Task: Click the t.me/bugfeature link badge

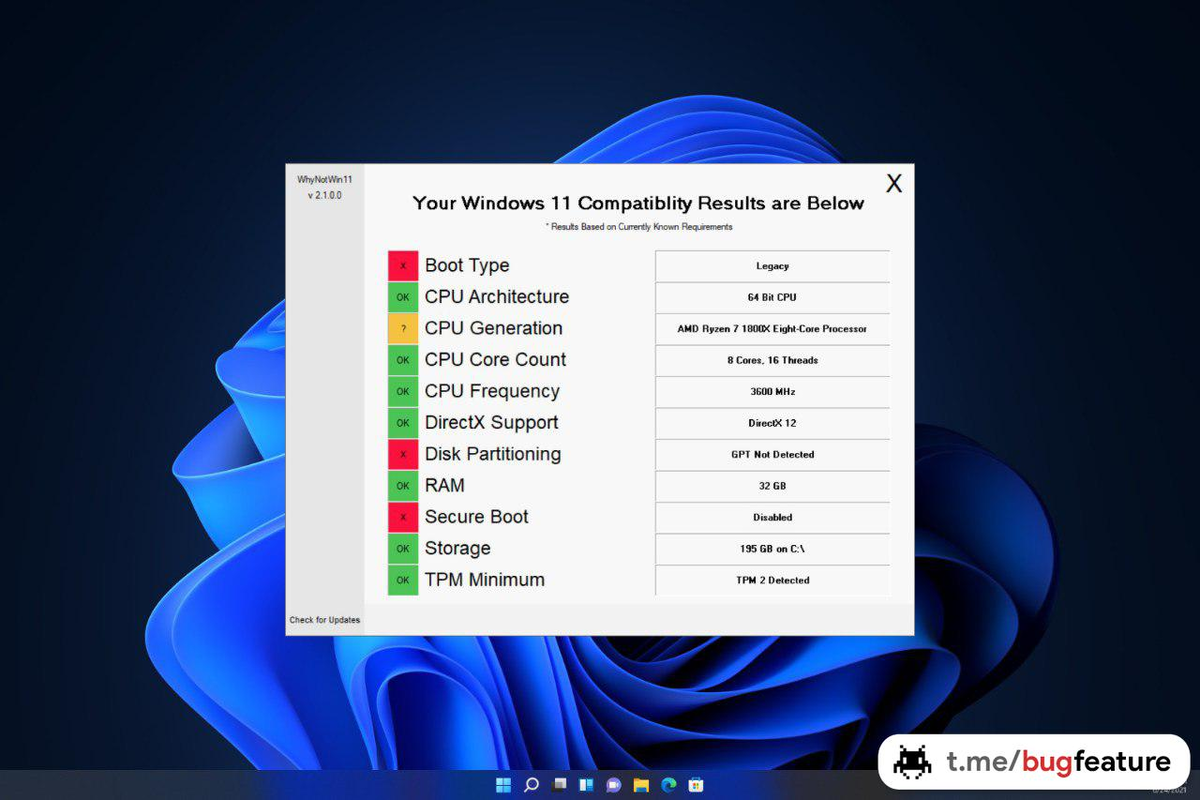Action: (x=1033, y=762)
